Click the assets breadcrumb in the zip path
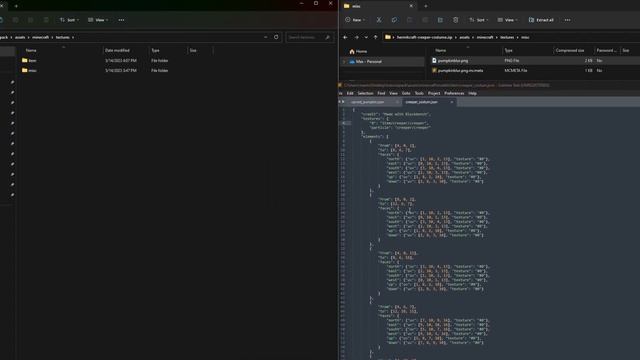 coord(464,37)
